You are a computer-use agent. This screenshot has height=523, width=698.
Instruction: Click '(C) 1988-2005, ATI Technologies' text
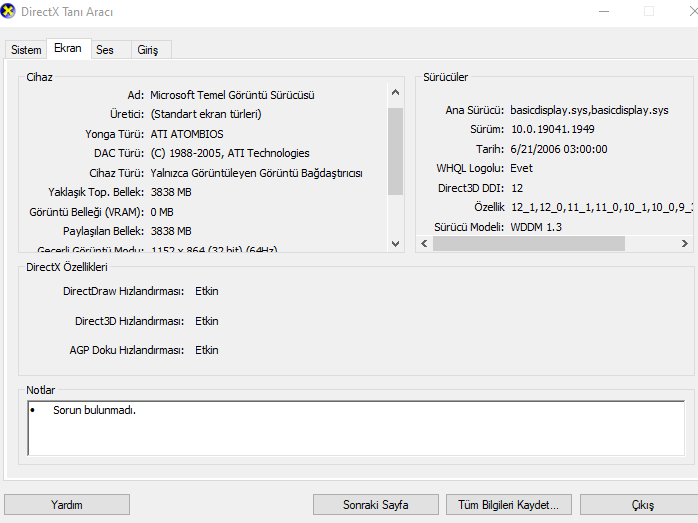tap(230, 153)
